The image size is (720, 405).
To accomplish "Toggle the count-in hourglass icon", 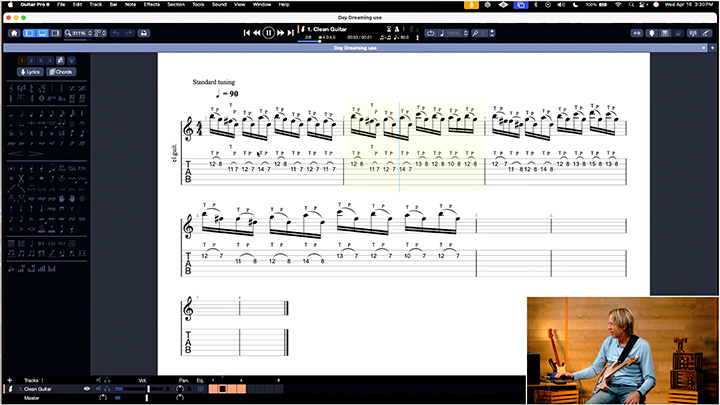I will click(x=389, y=29).
